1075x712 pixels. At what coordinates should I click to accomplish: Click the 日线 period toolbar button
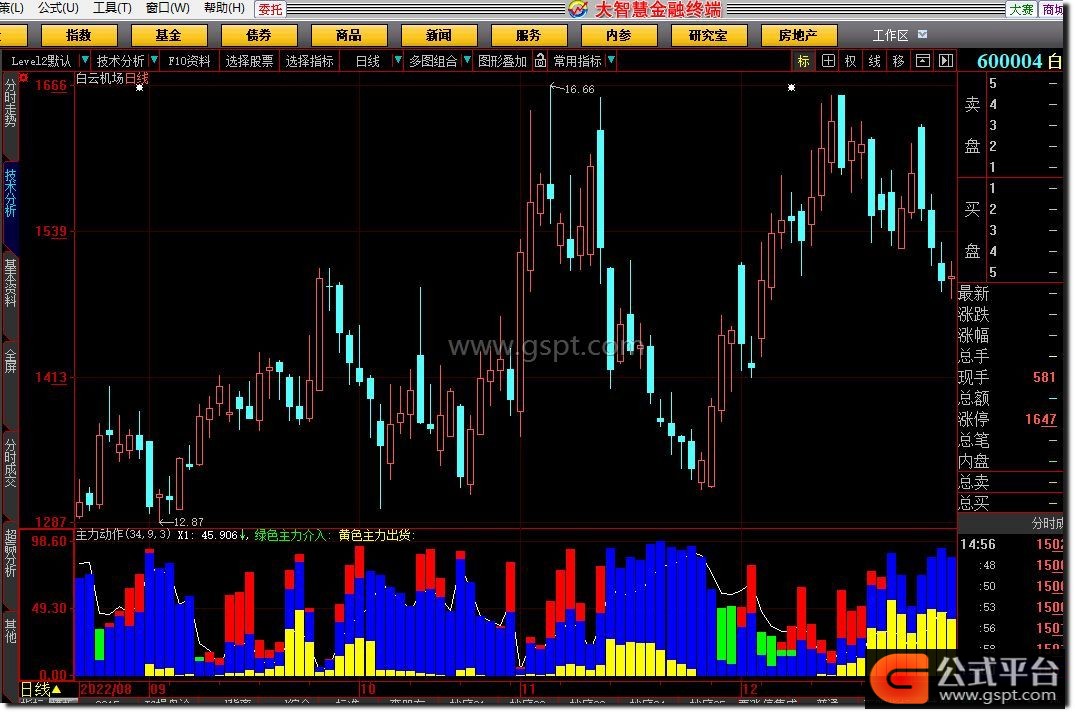(368, 61)
